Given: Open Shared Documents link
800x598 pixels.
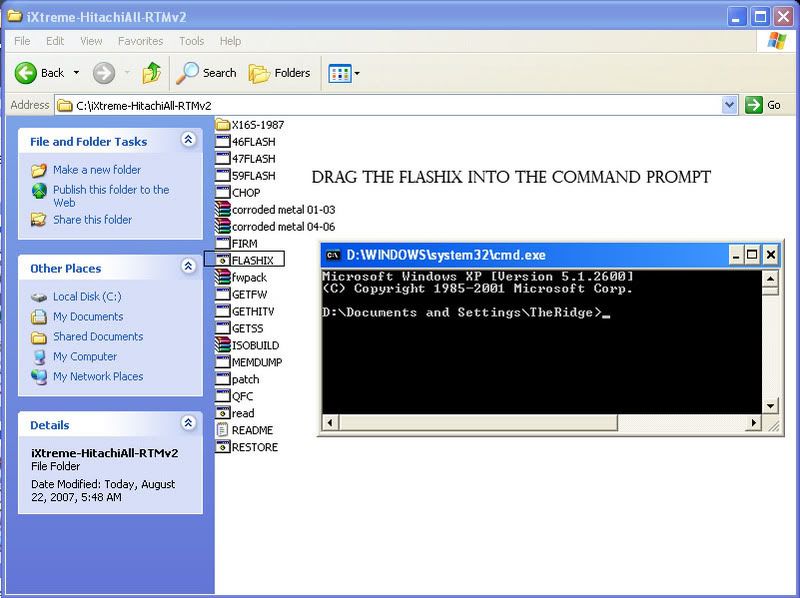Looking at the screenshot, I should pos(98,336).
